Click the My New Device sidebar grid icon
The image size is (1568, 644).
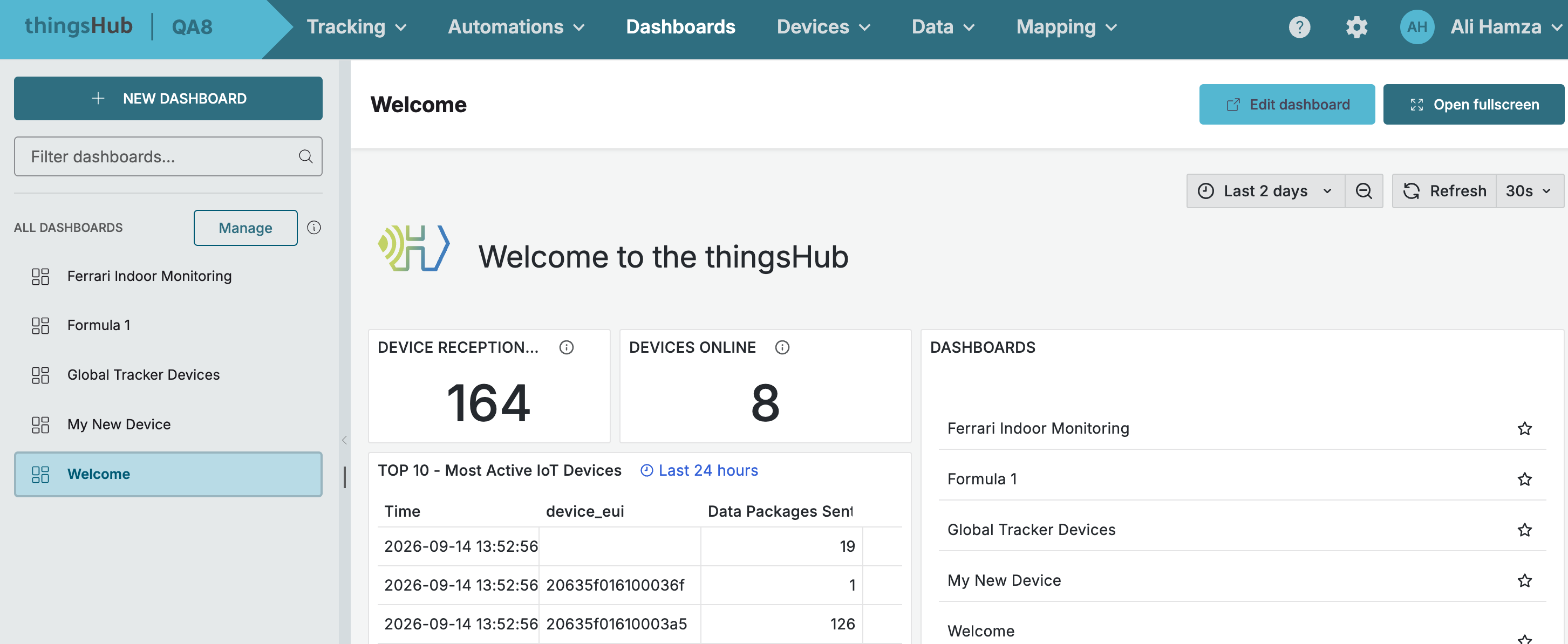tap(40, 424)
